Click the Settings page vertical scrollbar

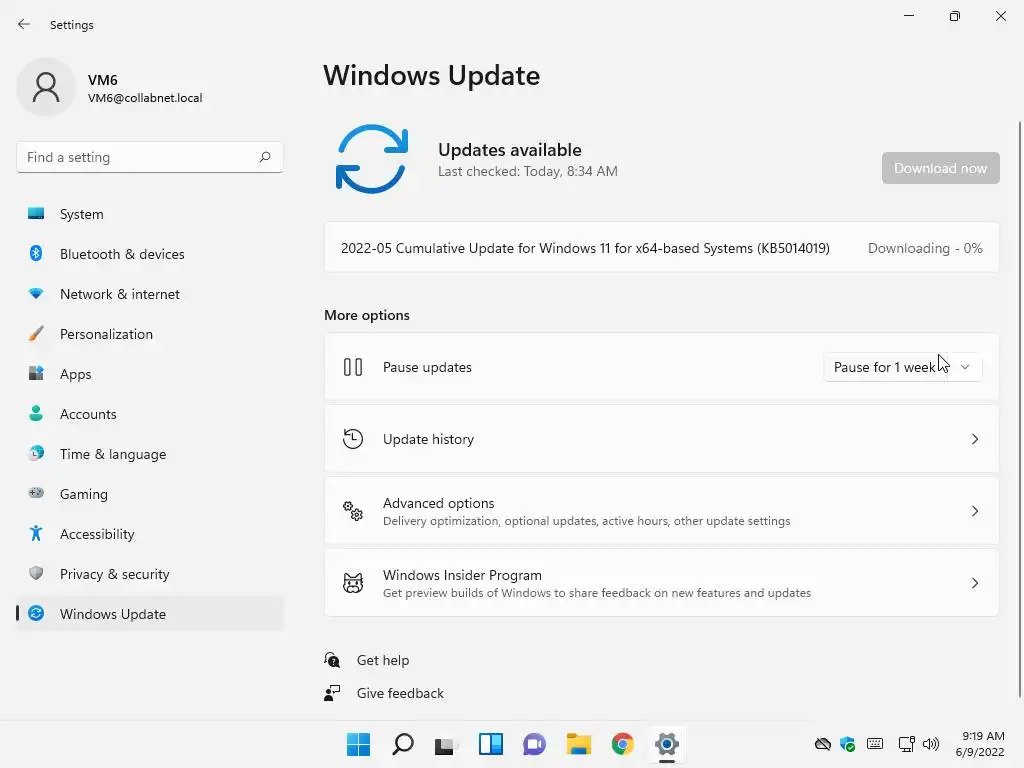click(1019, 409)
